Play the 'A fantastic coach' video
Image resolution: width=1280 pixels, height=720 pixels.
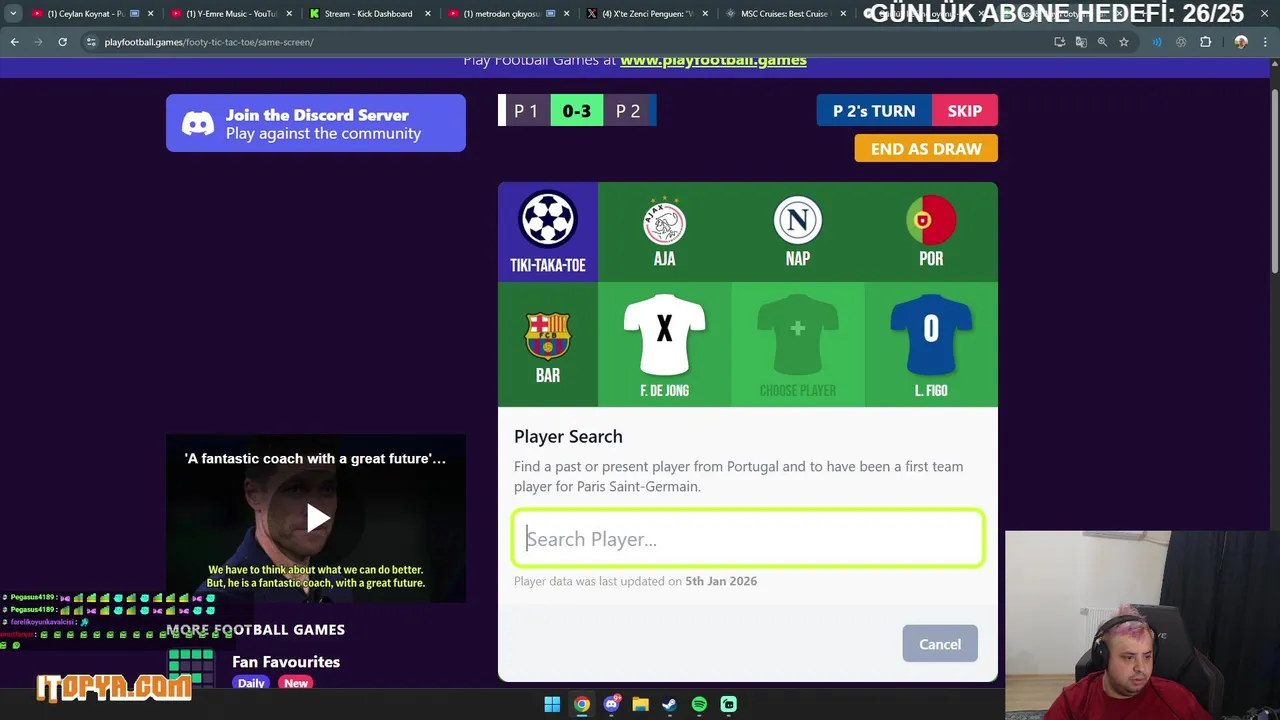coord(317,518)
